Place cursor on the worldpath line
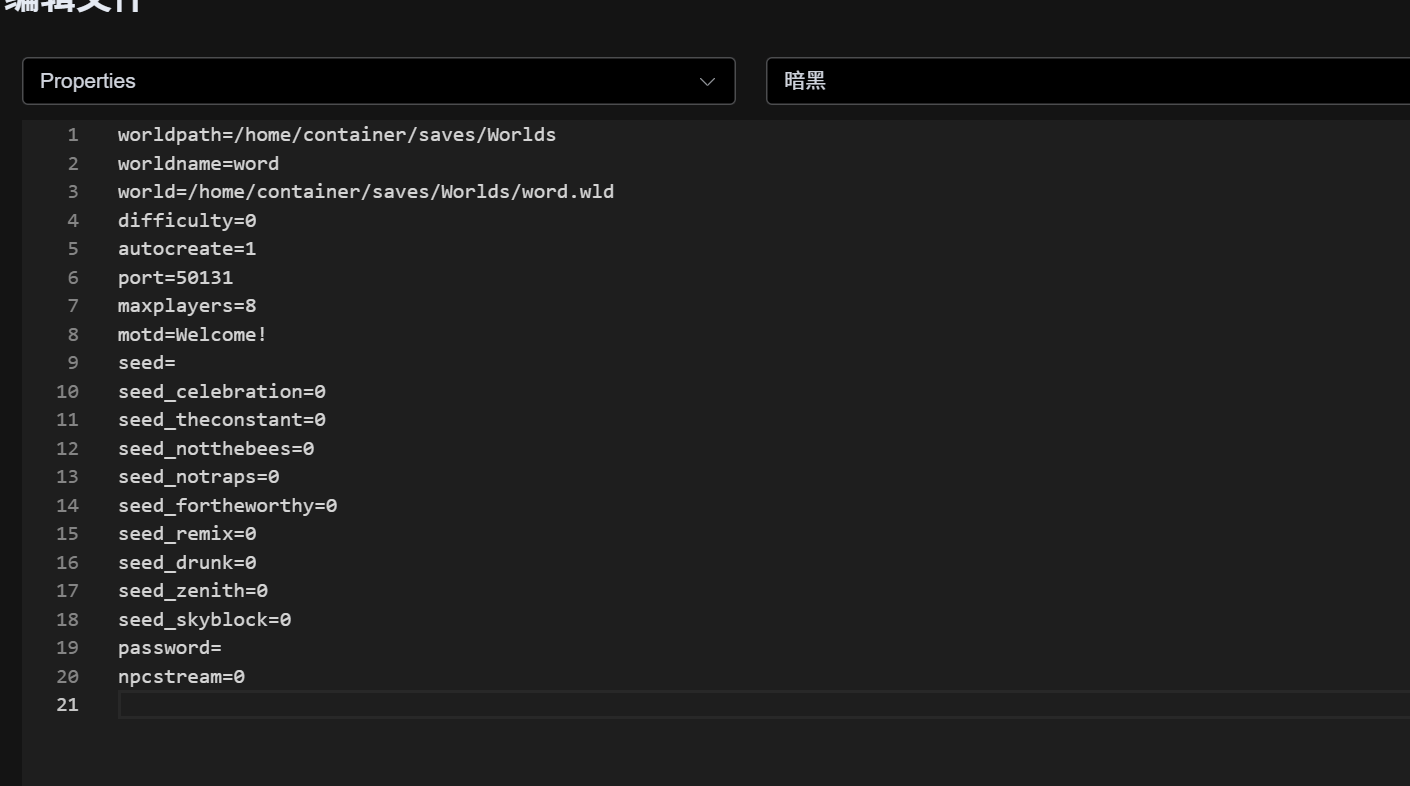Image resolution: width=1410 pixels, height=786 pixels. click(336, 135)
